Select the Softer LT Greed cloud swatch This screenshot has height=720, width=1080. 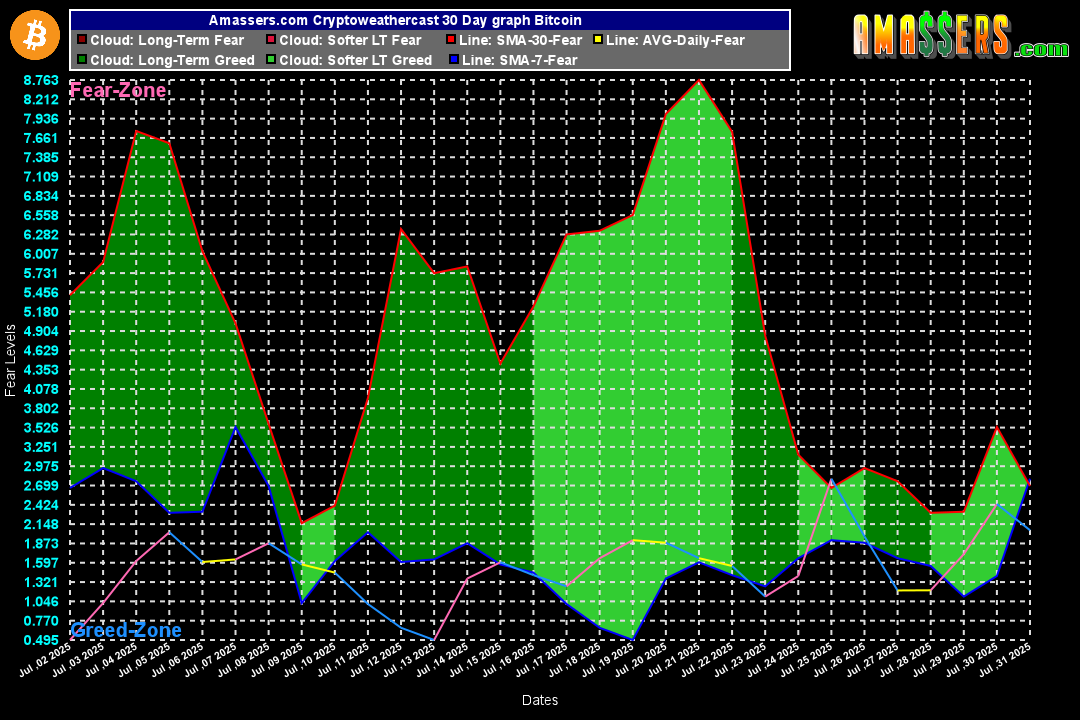coord(271,60)
